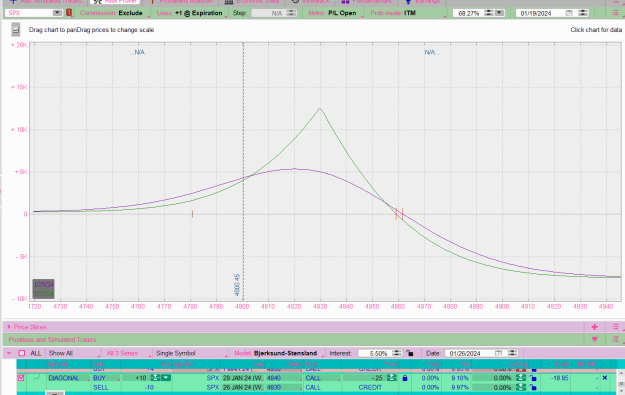Image resolution: width=625 pixels, height=395 pixels.
Task: Click the 4800.45 current price line label
Action: (238, 285)
